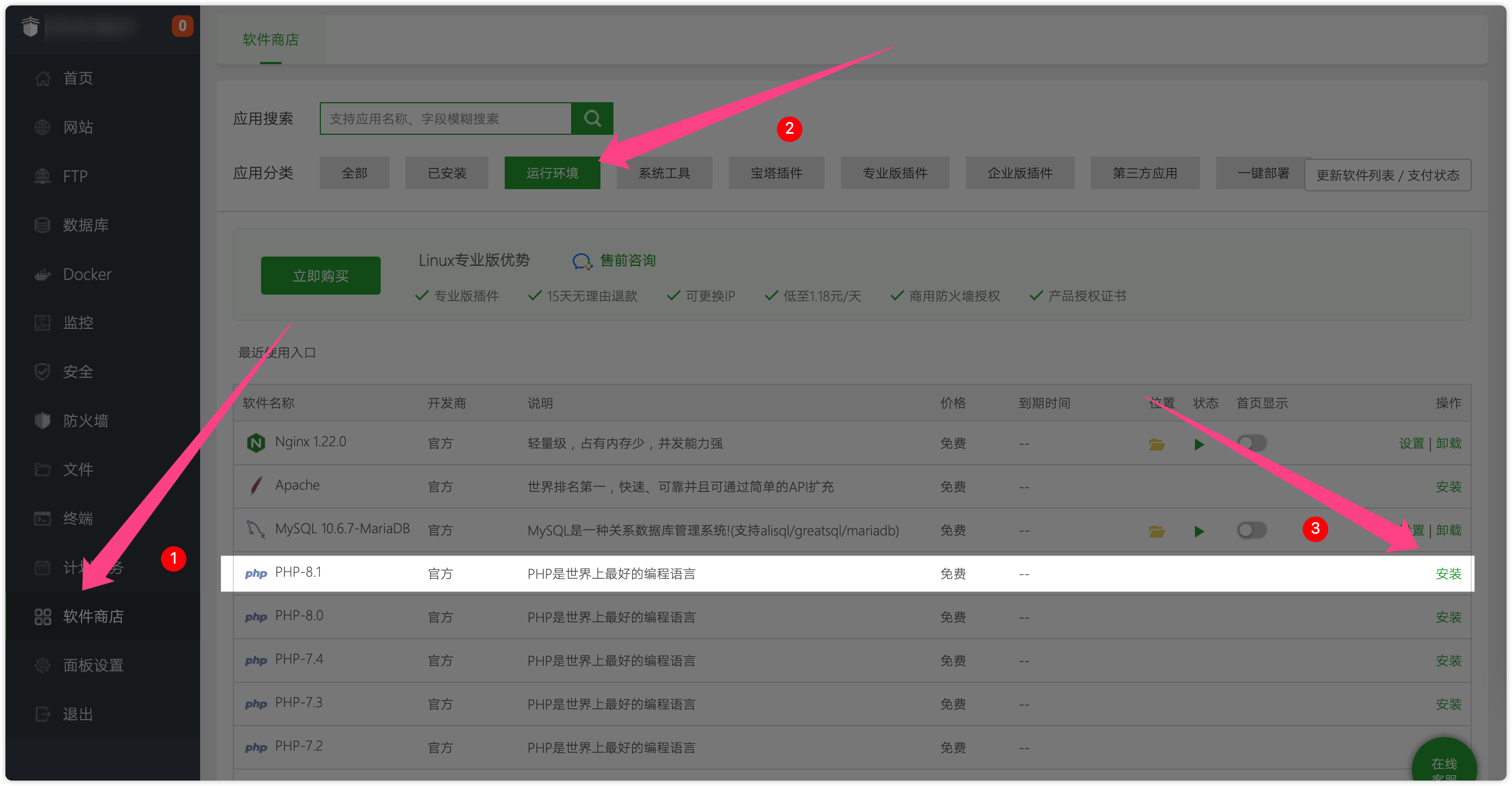Click the MySQL 10.6.7-MariaDB name
The height and width of the screenshot is (786, 1512).
342,529
